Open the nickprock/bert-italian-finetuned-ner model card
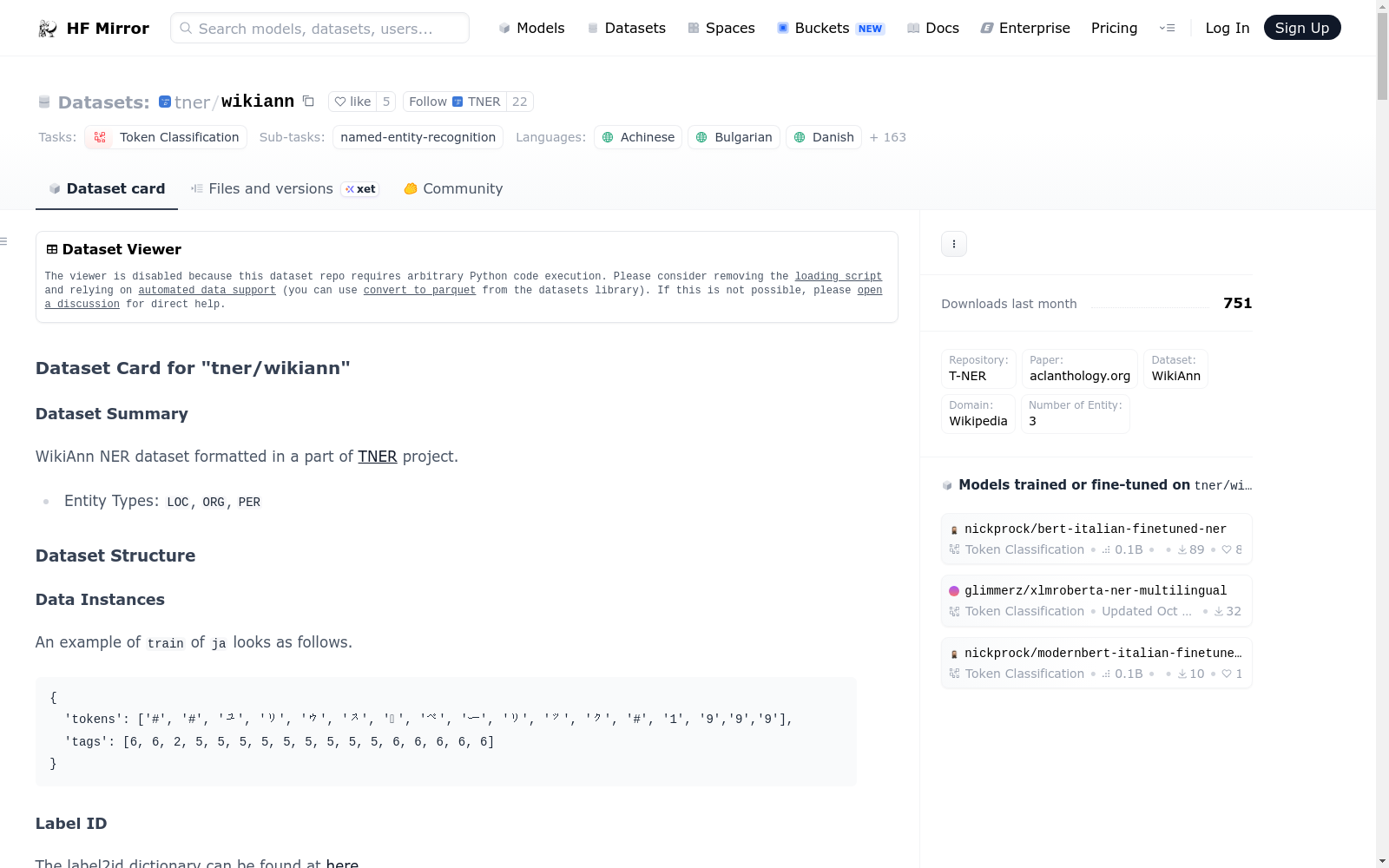 click(1096, 539)
